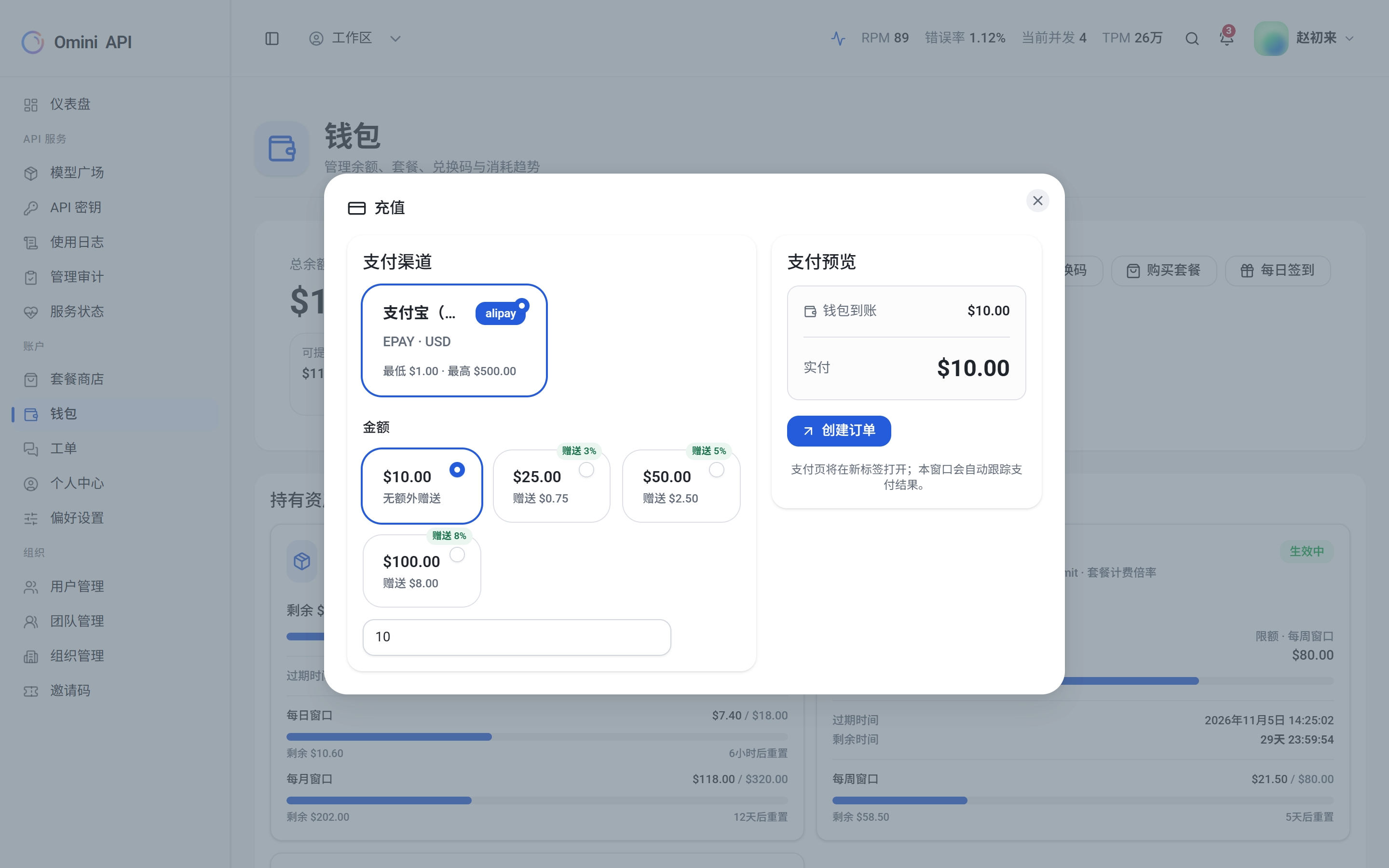
Task: Click the activity pulse icon near RPM
Action: coord(838,39)
